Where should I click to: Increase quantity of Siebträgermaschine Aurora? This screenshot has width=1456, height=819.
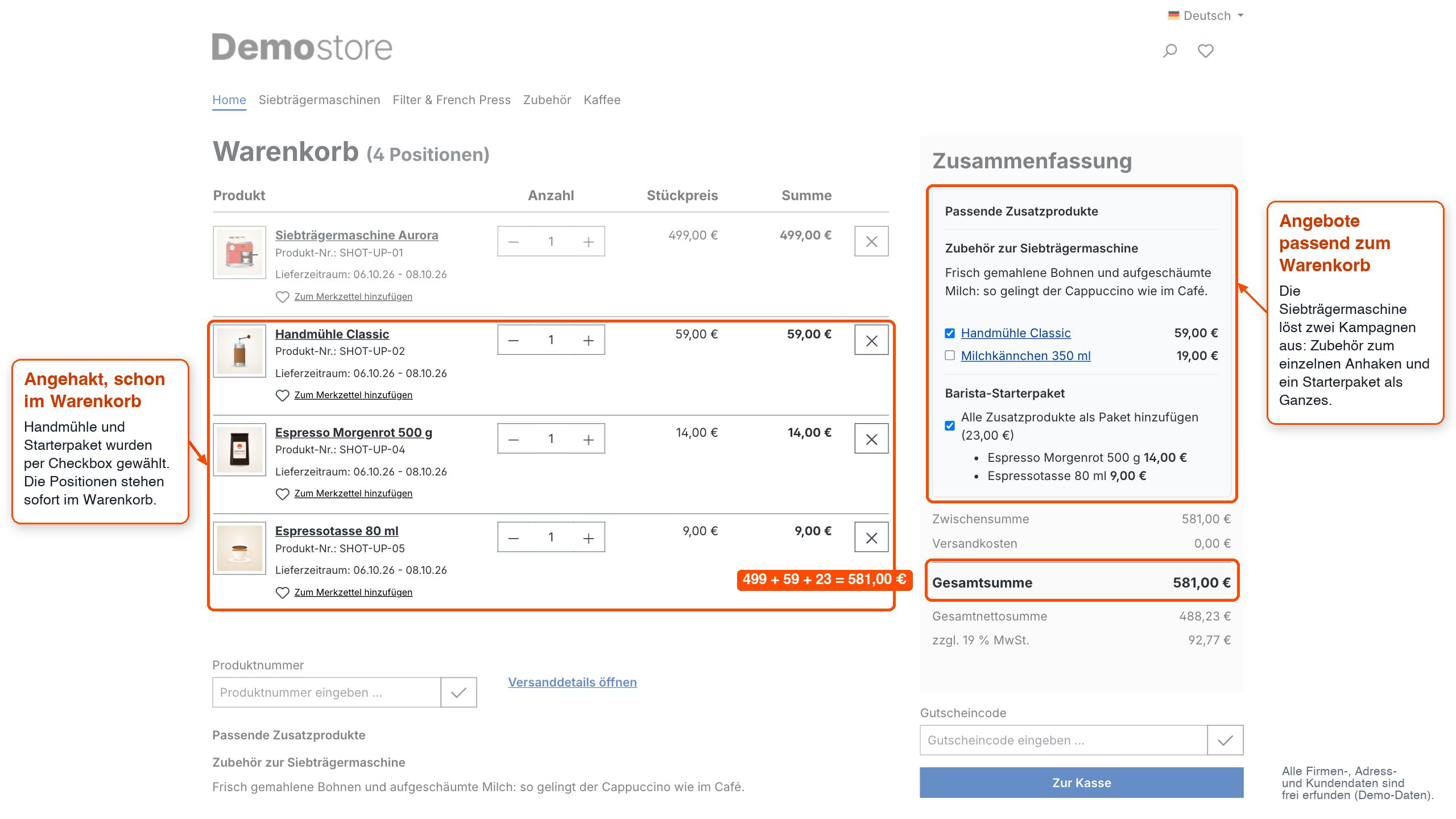click(589, 242)
